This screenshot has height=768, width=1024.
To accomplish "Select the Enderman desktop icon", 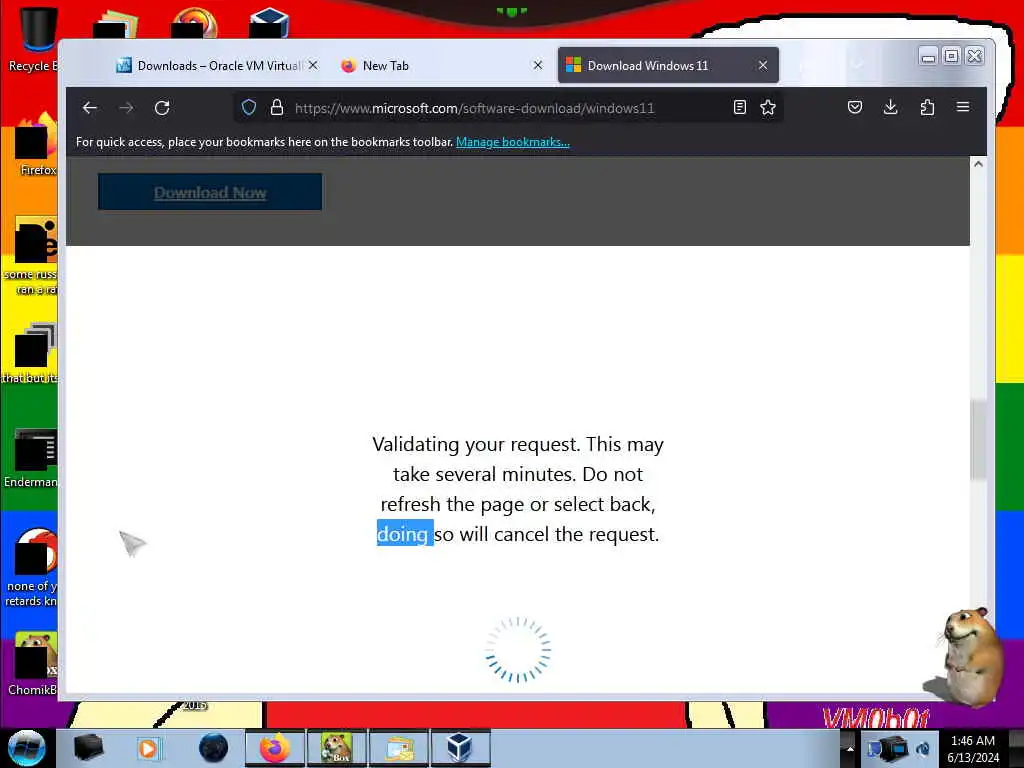I will (33, 458).
